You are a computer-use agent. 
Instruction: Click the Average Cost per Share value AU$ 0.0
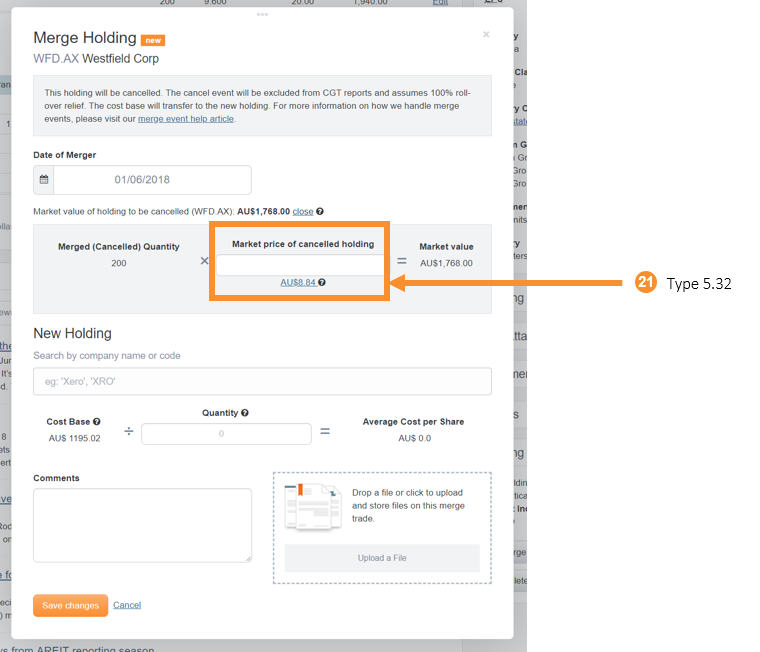[x=414, y=438]
